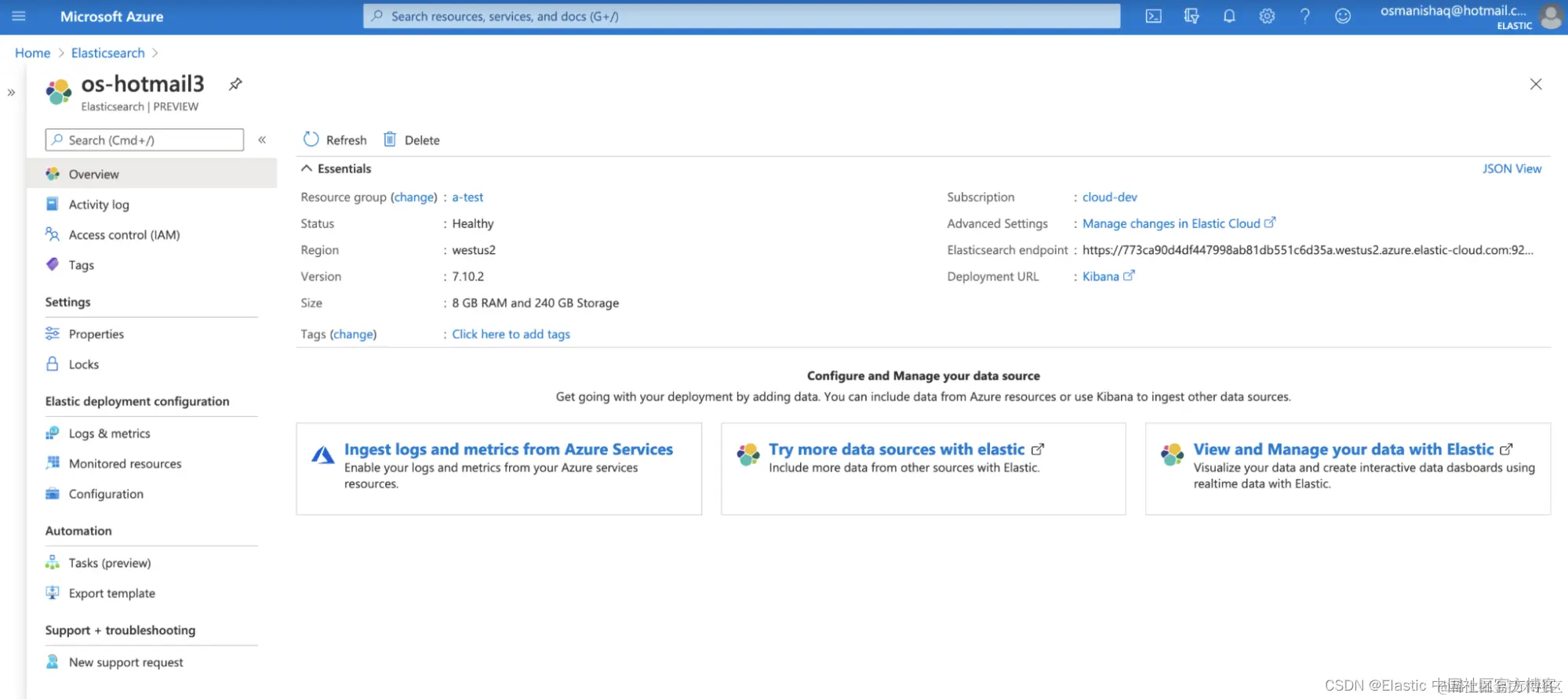The height and width of the screenshot is (700, 1568).
Task: Pin os-hotmail3 to dashboard
Action: point(235,84)
